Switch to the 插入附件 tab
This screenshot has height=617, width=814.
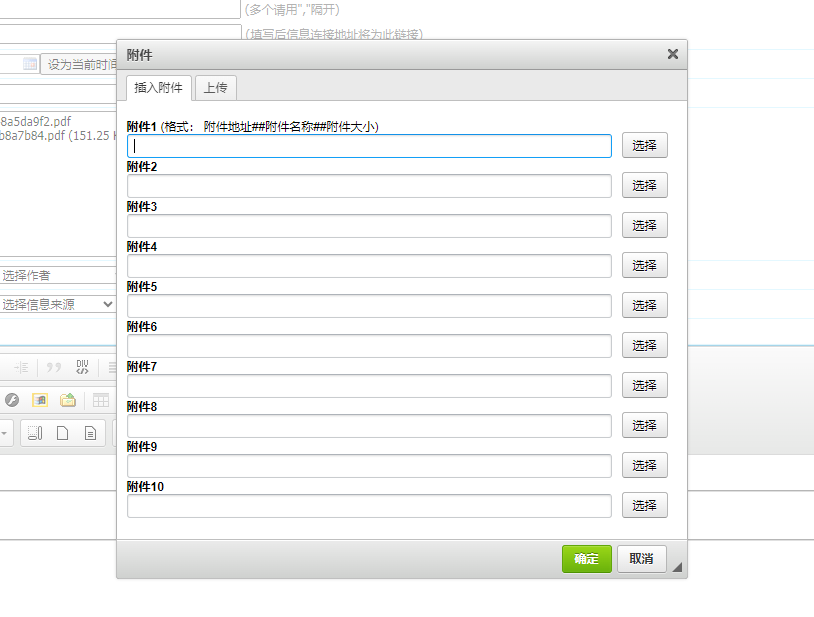[x=159, y=88]
